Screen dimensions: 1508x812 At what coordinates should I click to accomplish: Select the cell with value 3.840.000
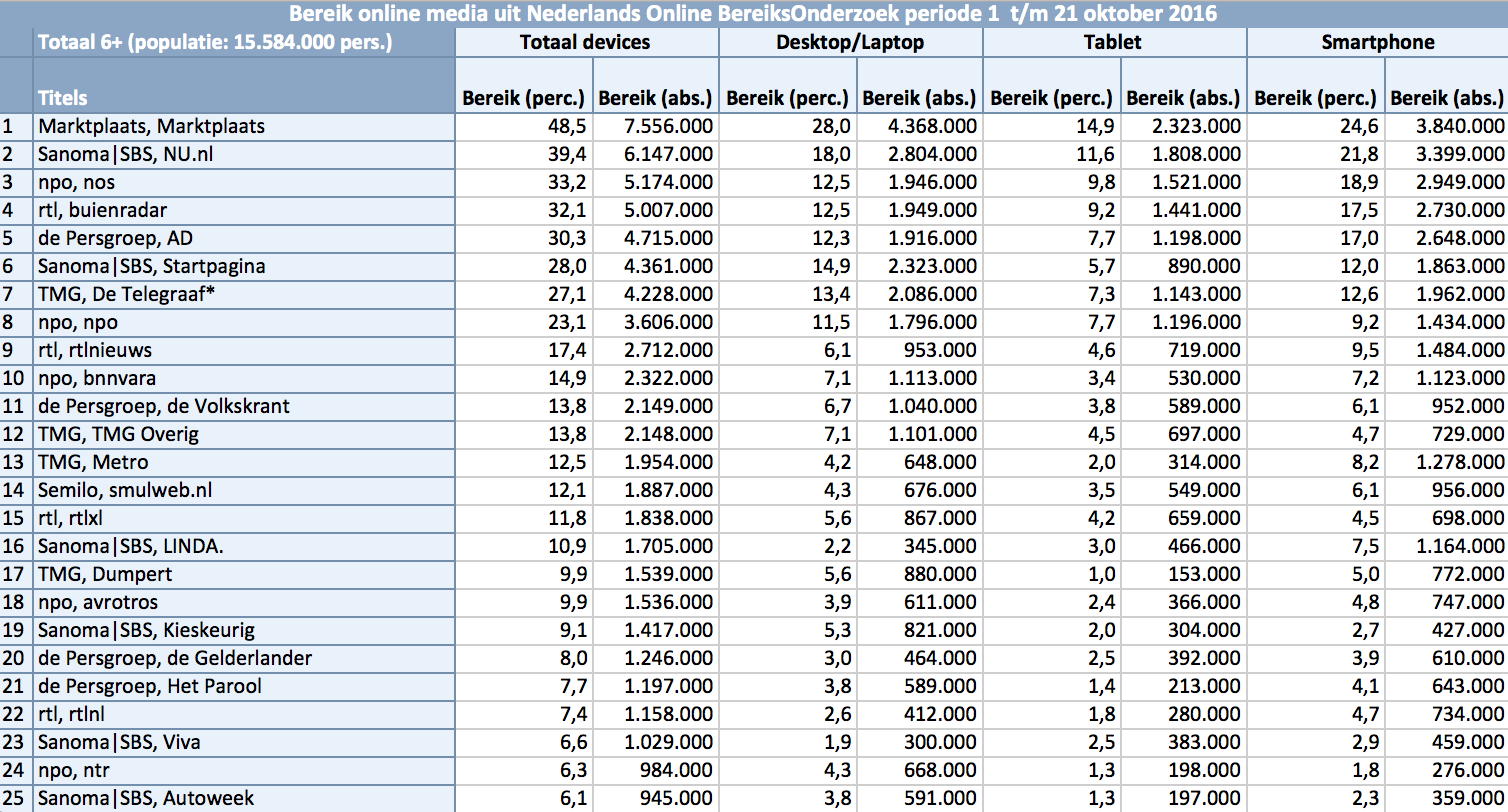[x=1447, y=126]
